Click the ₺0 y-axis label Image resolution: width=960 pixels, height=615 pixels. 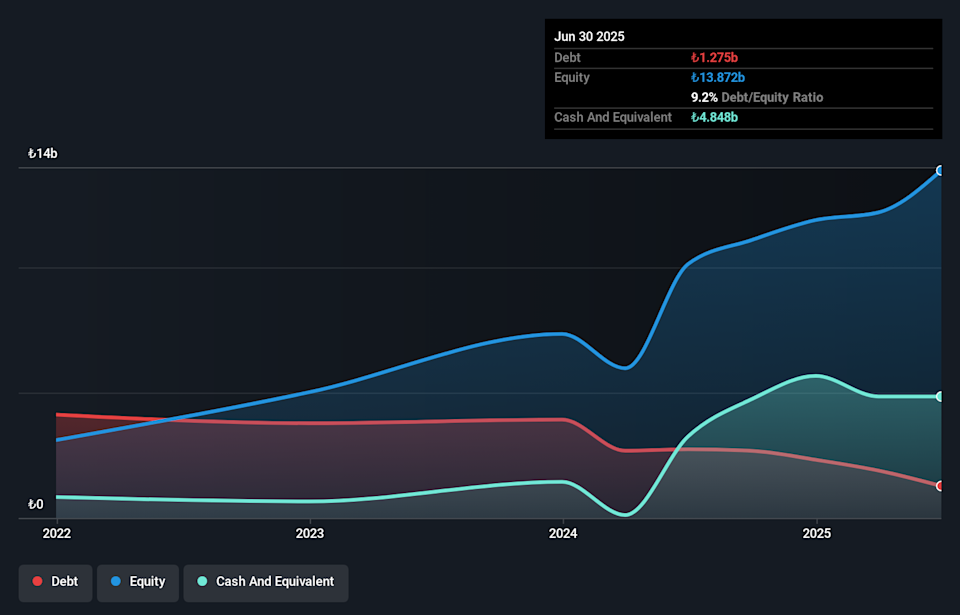click(x=36, y=504)
